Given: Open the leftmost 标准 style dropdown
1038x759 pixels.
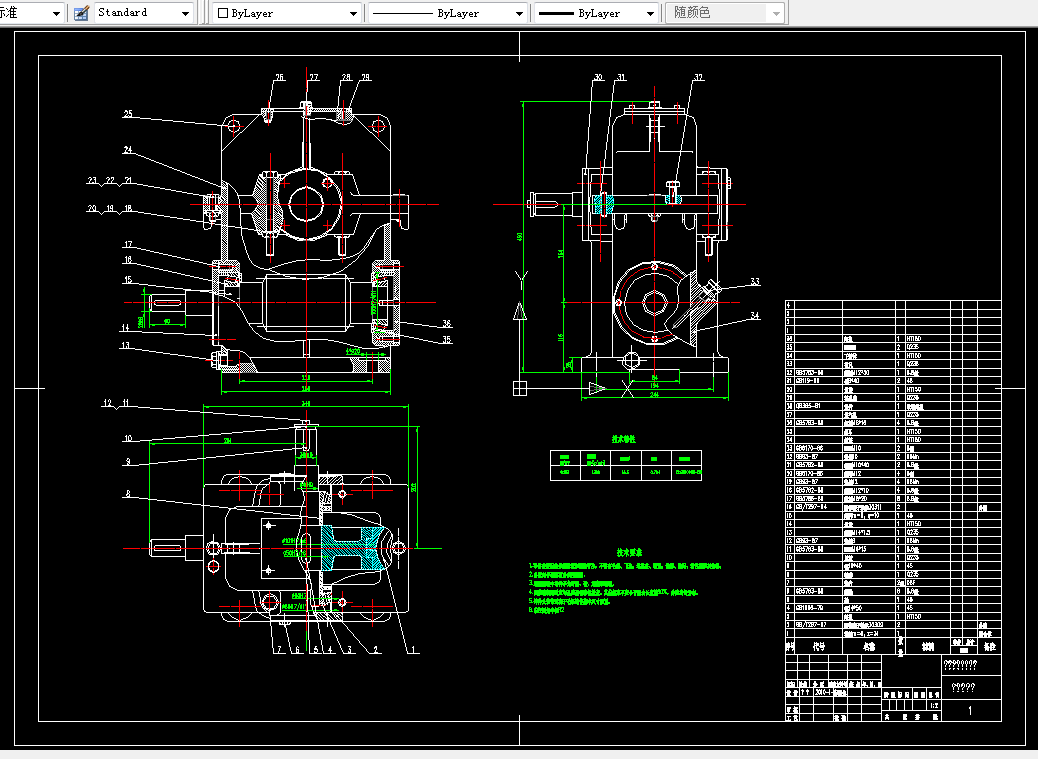Looking at the screenshot, I should point(30,13).
